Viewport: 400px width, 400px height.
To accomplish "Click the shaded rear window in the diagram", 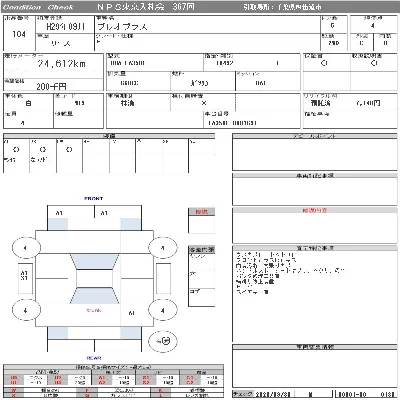I will click(x=94, y=296).
